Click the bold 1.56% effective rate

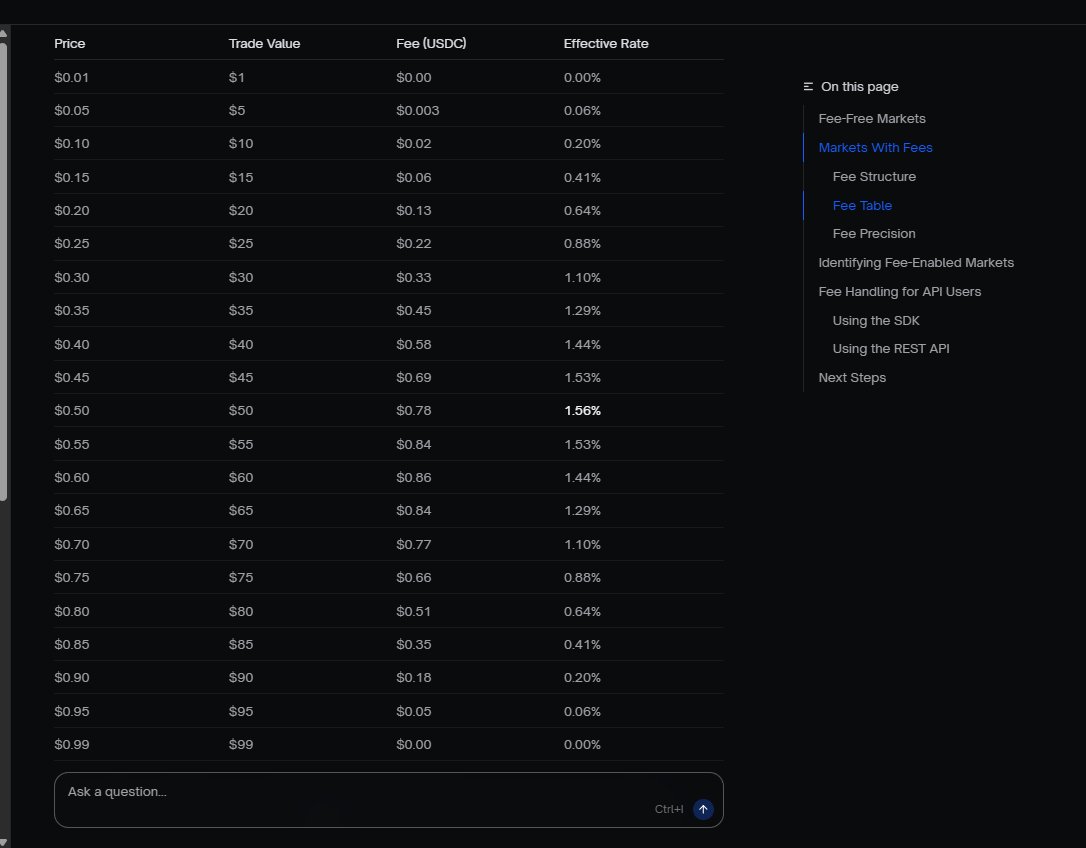point(582,411)
